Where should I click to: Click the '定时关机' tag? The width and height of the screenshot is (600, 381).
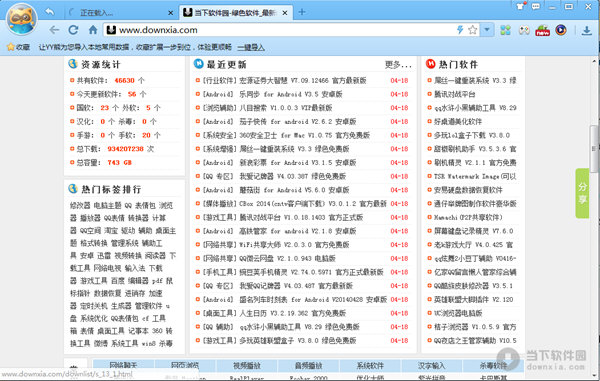[94, 306]
